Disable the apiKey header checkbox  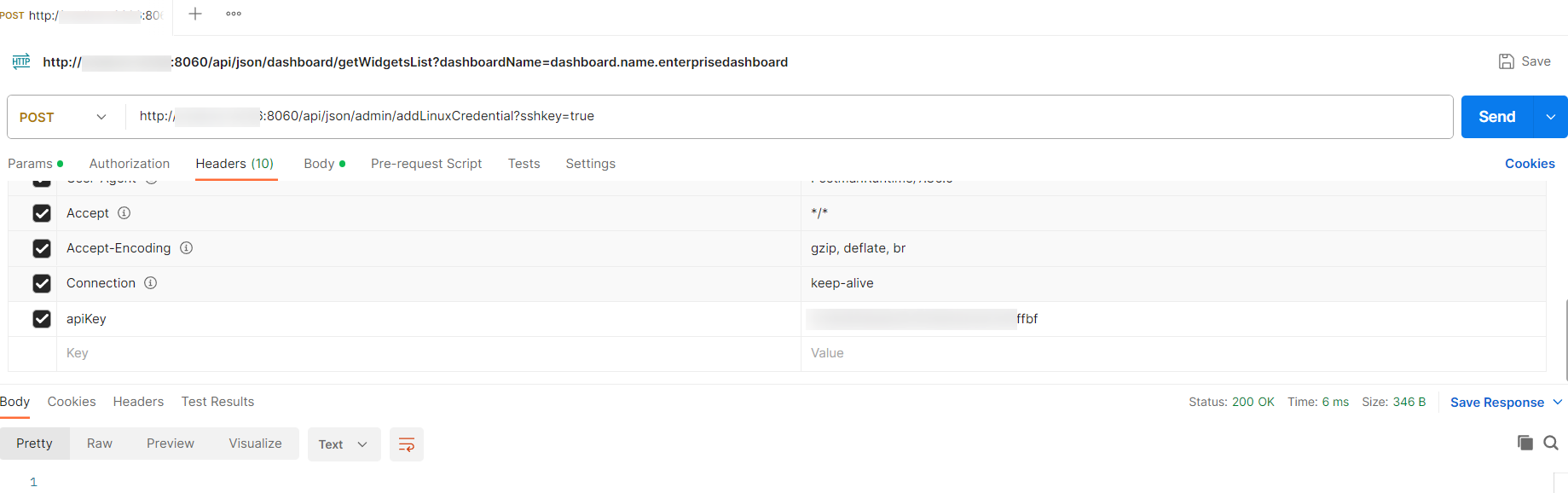(42, 319)
